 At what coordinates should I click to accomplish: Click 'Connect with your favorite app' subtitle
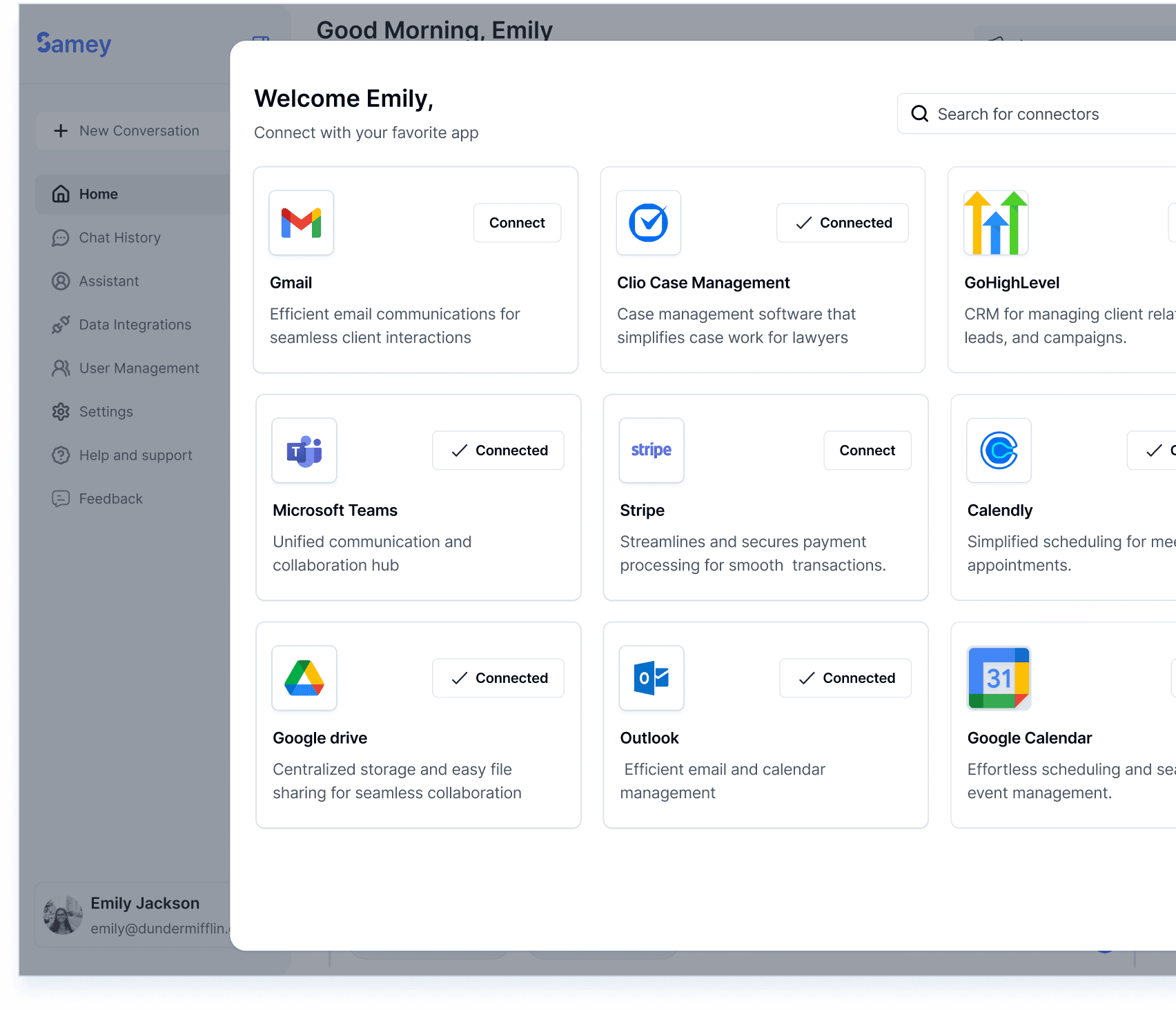366,132
